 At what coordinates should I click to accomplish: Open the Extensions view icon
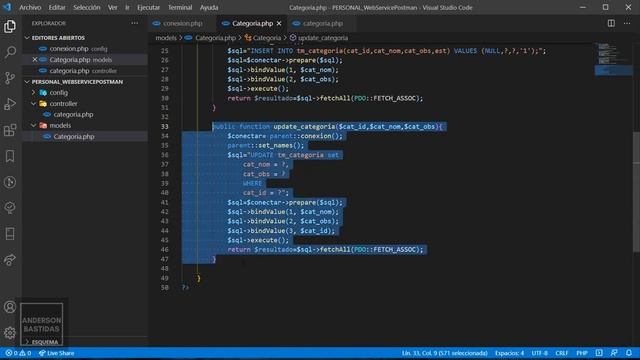(x=10, y=130)
